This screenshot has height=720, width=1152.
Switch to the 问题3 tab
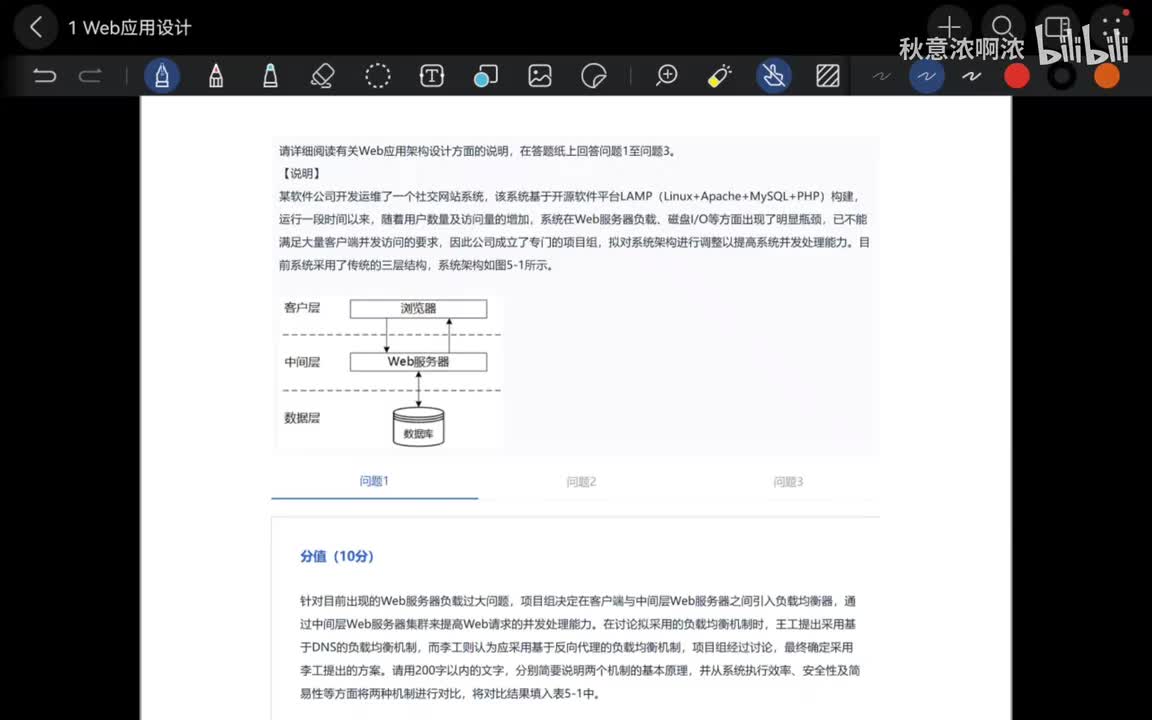[x=788, y=482]
